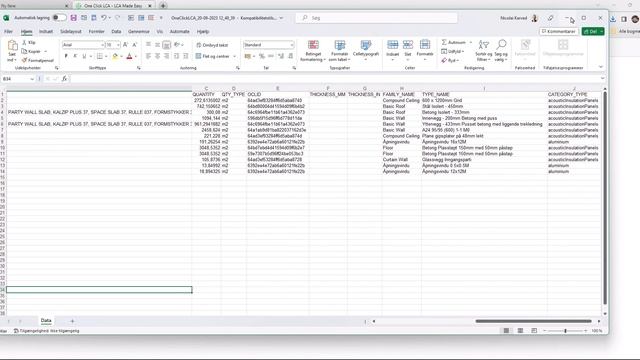Image resolution: width=640 pixels, height=360 pixels.
Task: Right-align the cell text
Action: tap(167, 56)
